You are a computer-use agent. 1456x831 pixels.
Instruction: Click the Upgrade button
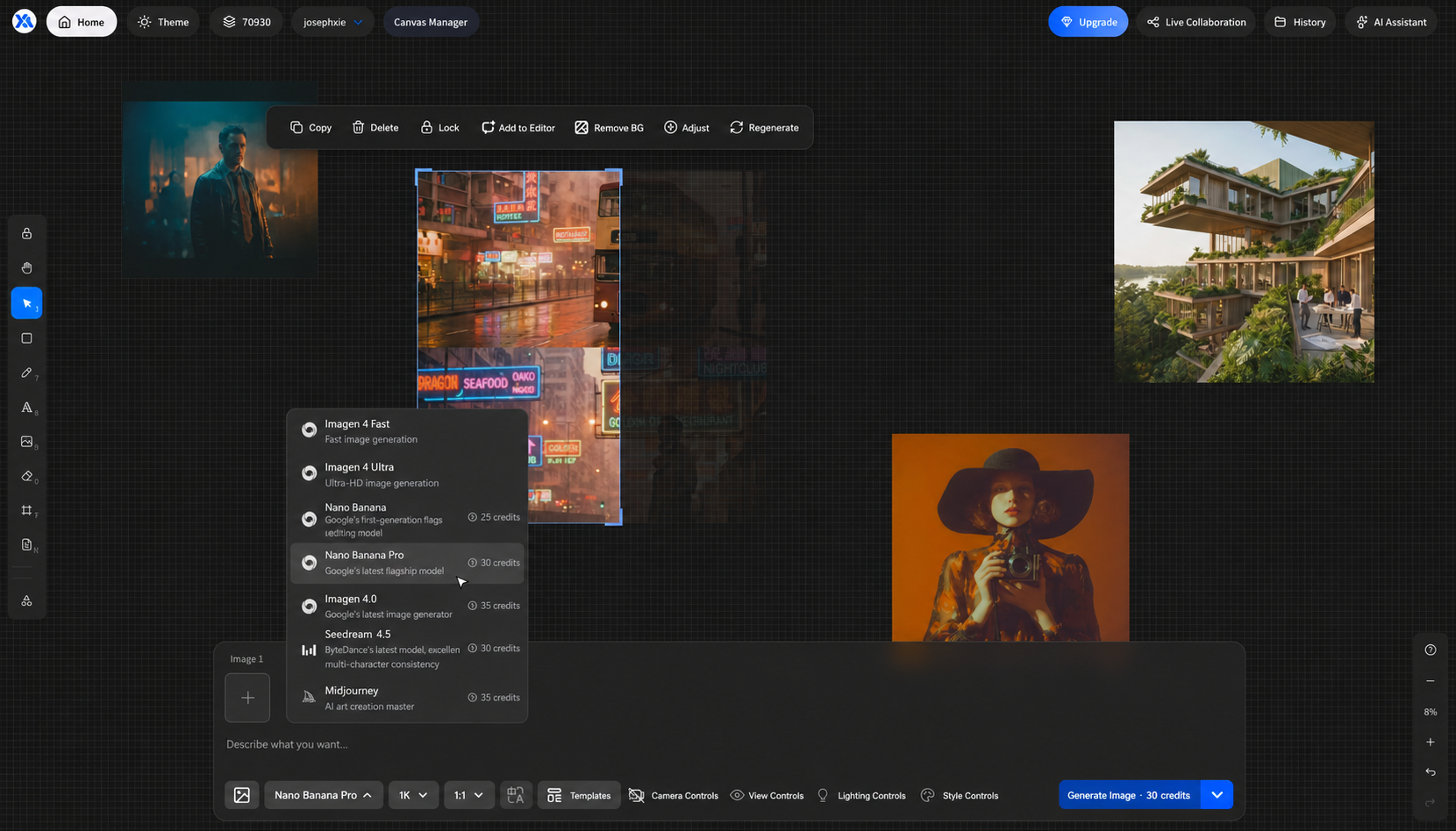click(x=1088, y=22)
